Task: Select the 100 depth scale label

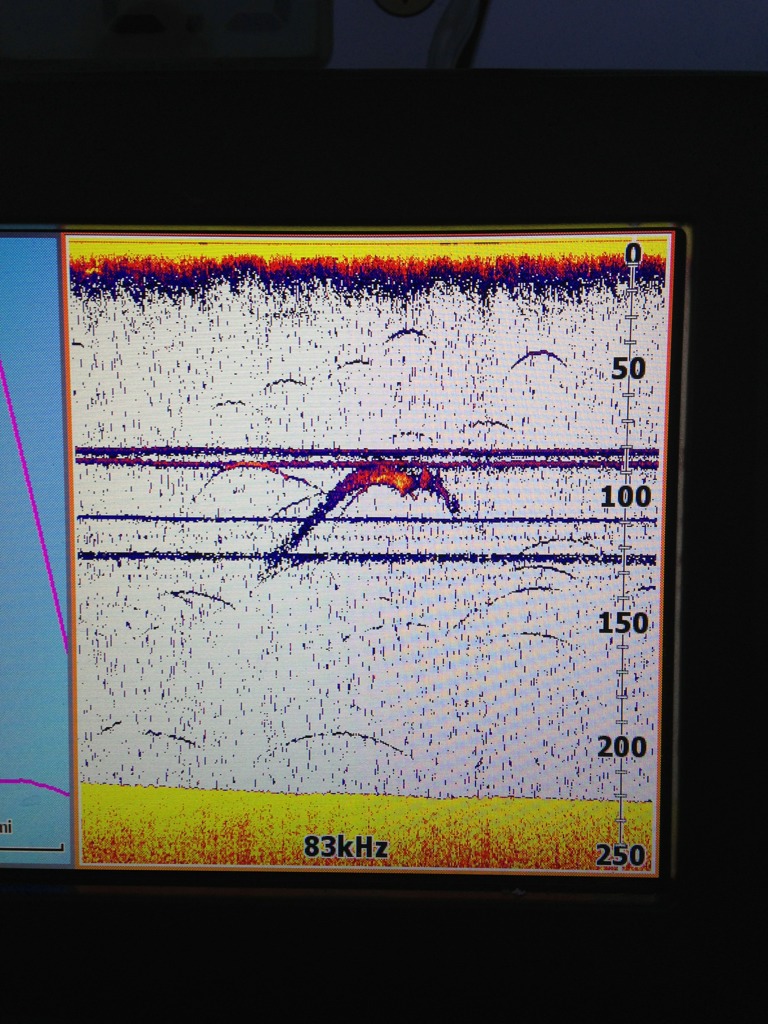Action: 624,496
